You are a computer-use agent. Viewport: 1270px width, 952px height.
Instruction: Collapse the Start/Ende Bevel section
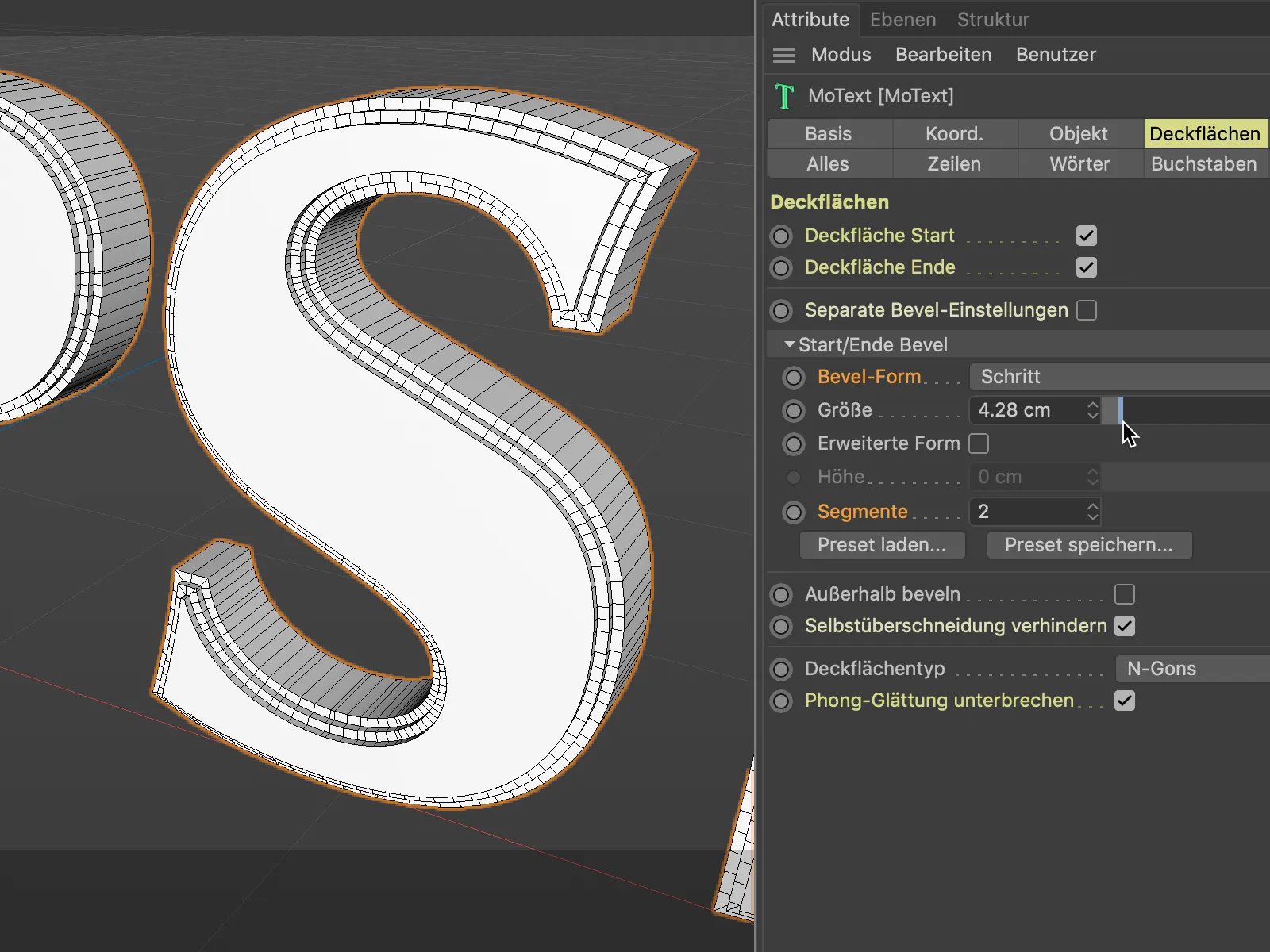tap(789, 345)
